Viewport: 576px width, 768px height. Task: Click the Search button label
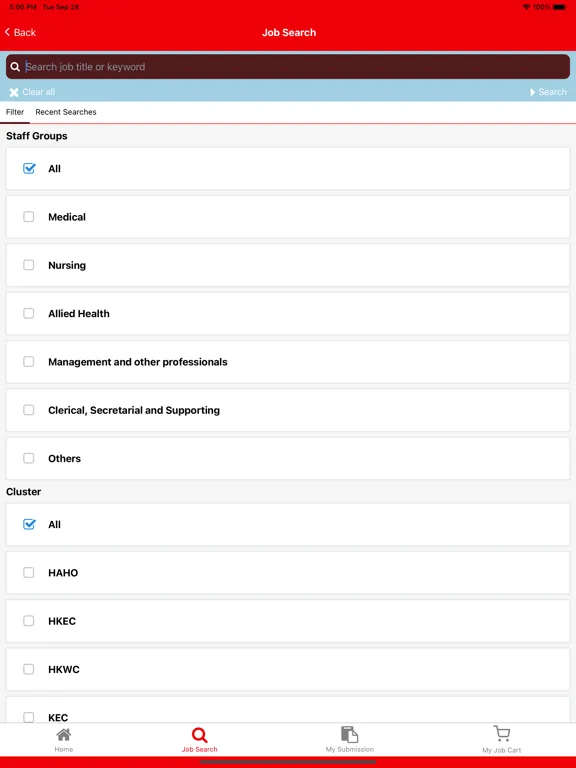click(552, 92)
